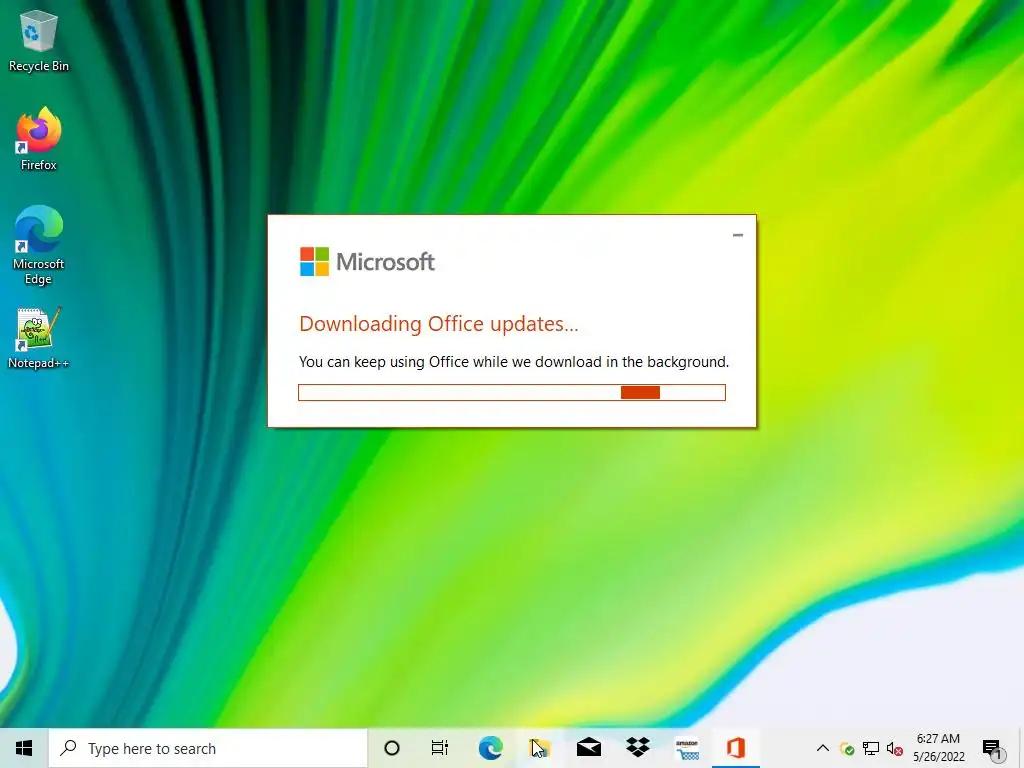This screenshot has width=1024, height=768.
Task: Open the Recycle Bin desktop icon
Action: tap(39, 40)
